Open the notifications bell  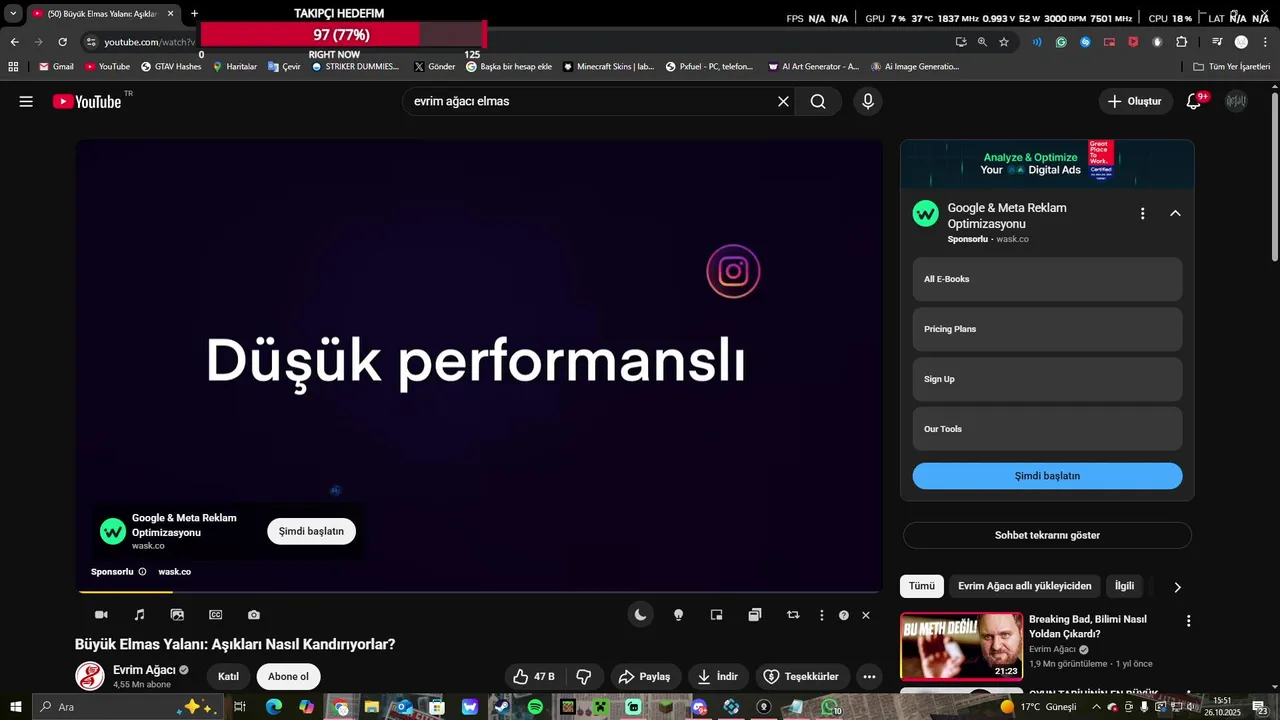click(x=1193, y=101)
